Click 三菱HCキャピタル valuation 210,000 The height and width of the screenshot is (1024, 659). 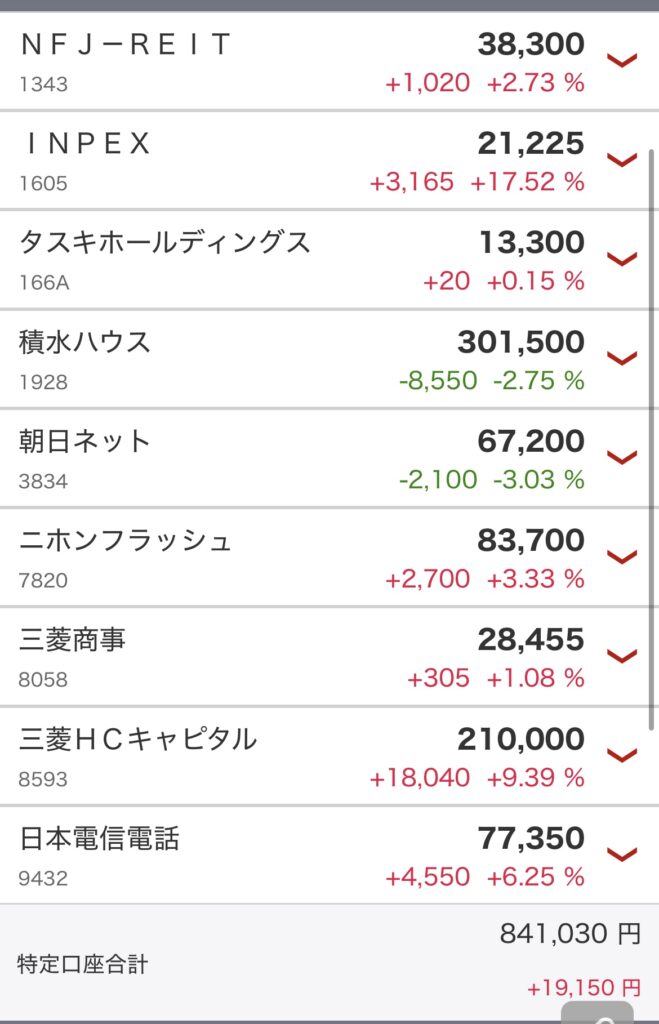[521, 739]
